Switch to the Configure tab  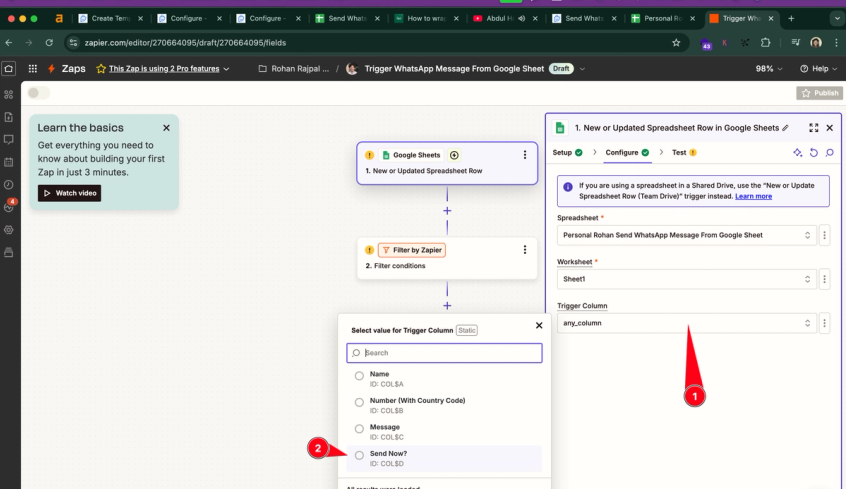coord(627,153)
